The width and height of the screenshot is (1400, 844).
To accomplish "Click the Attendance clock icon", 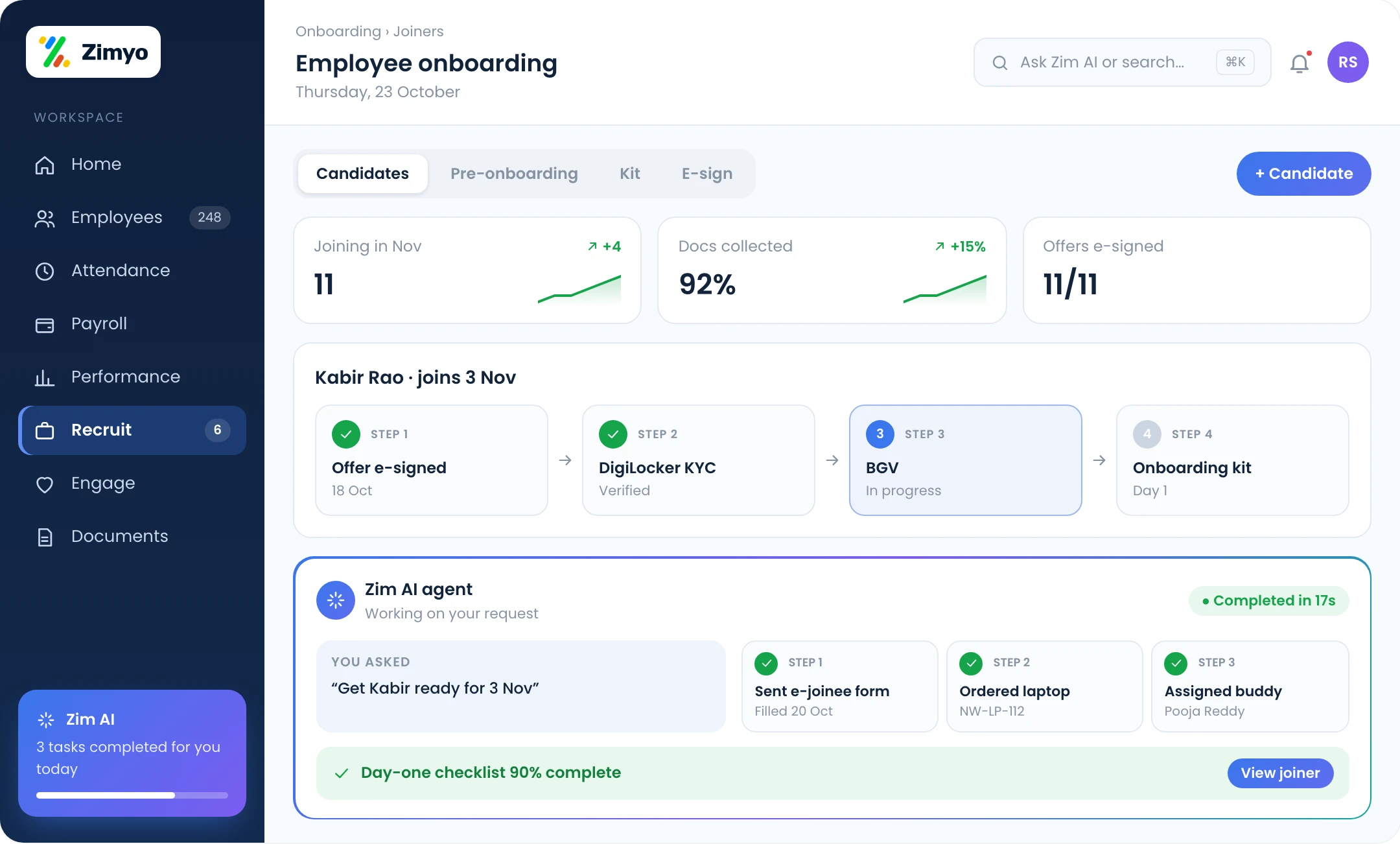I will [x=45, y=271].
